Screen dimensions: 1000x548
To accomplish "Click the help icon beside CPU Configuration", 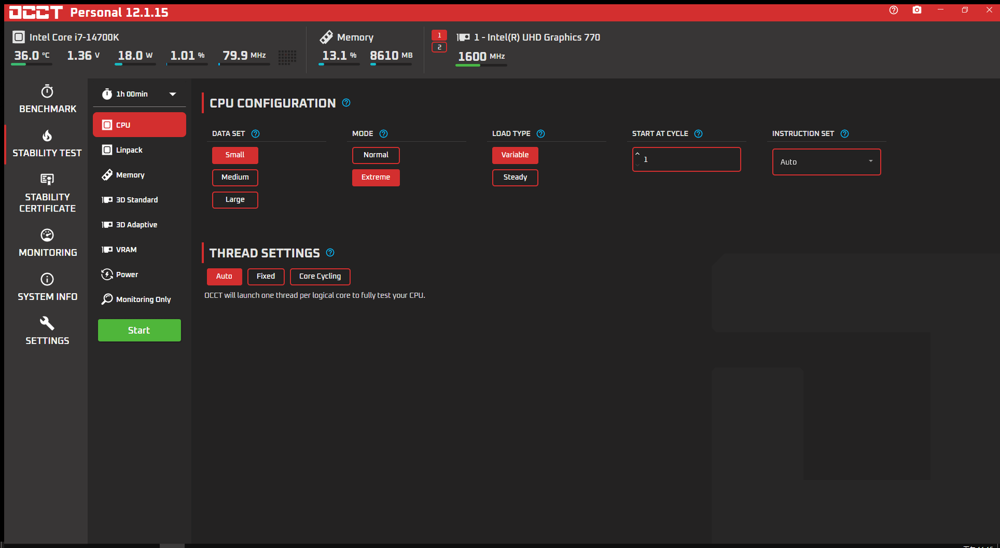I will pyautogui.click(x=346, y=103).
